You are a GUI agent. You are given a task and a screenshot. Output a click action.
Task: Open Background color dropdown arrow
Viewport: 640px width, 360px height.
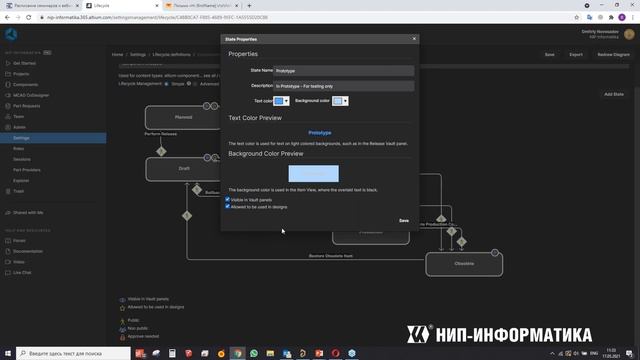(345, 101)
